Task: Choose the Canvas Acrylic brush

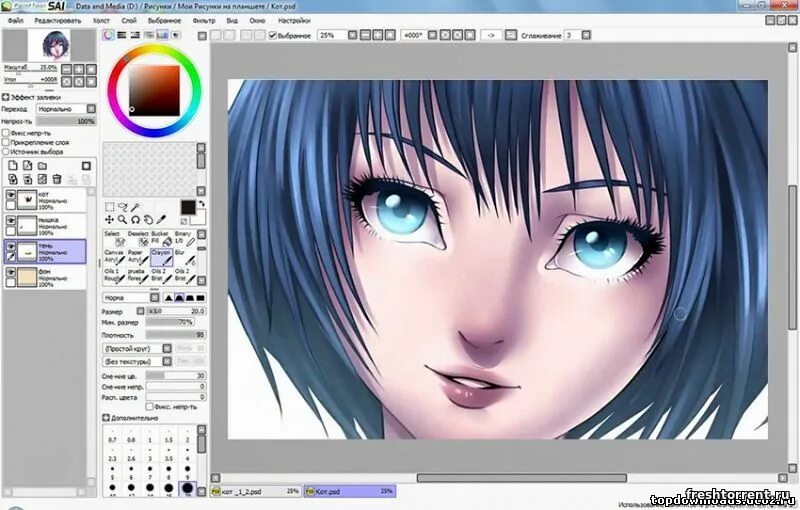Action: [x=114, y=258]
